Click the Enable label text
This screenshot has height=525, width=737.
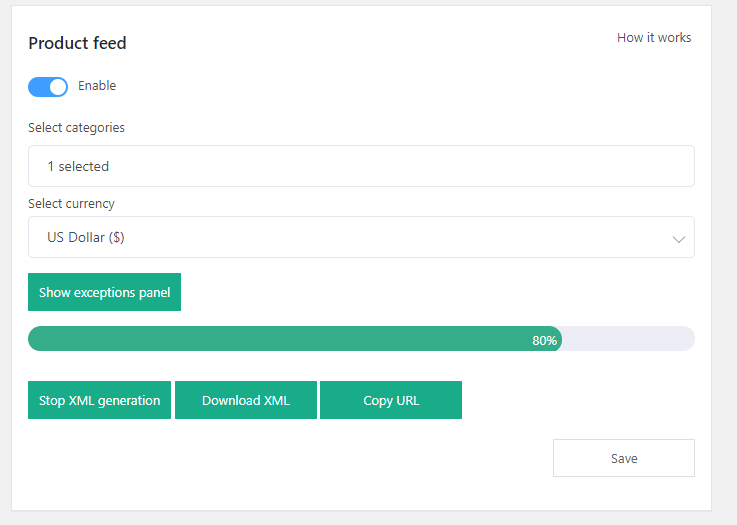pyautogui.click(x=97, y=86)
